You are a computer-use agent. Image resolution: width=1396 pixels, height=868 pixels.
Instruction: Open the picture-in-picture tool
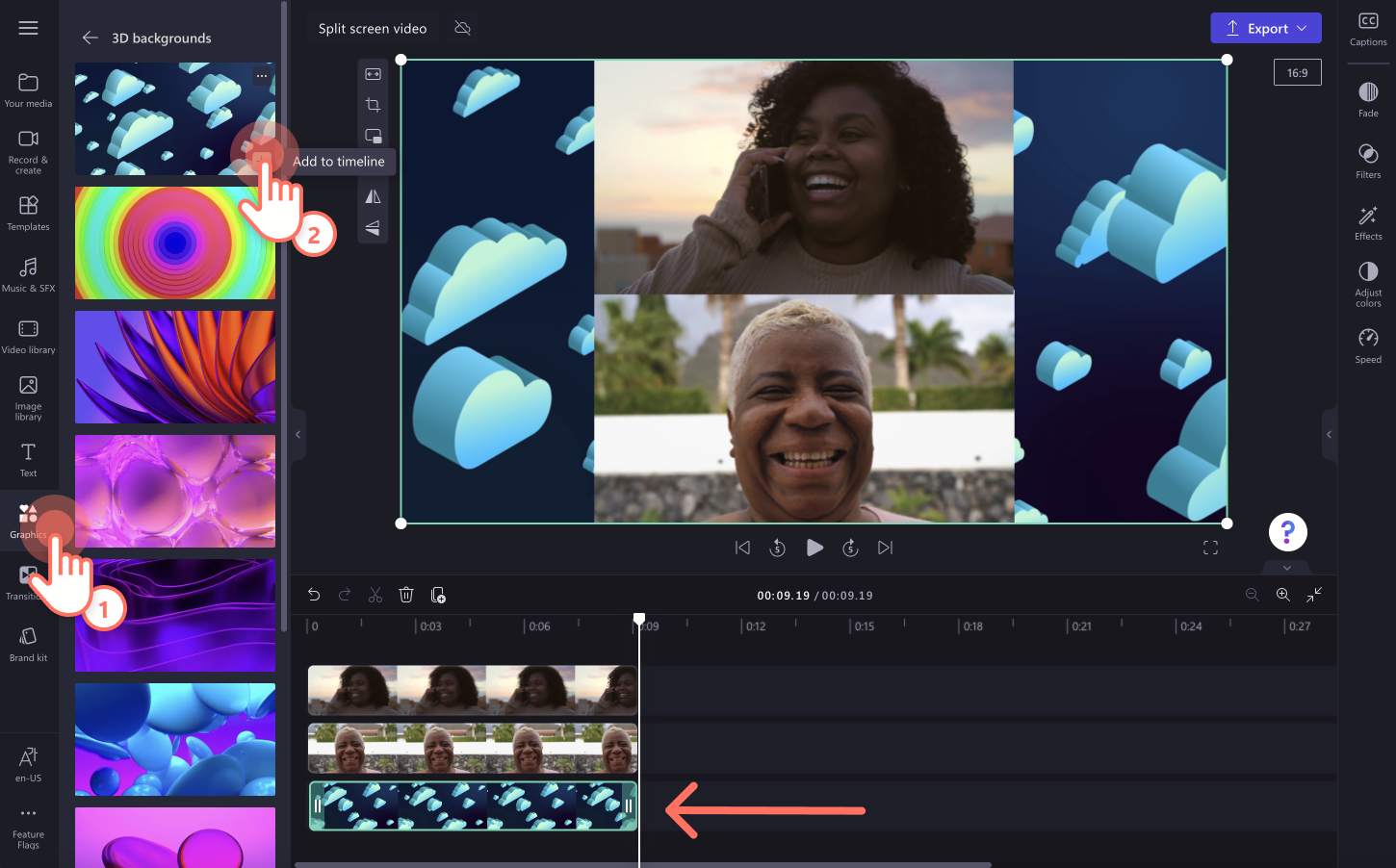tap(373, 135)
